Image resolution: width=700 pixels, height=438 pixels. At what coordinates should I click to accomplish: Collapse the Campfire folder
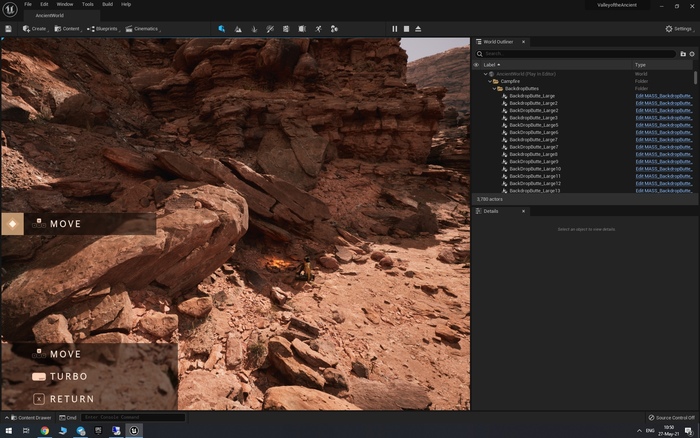point(491,81)
